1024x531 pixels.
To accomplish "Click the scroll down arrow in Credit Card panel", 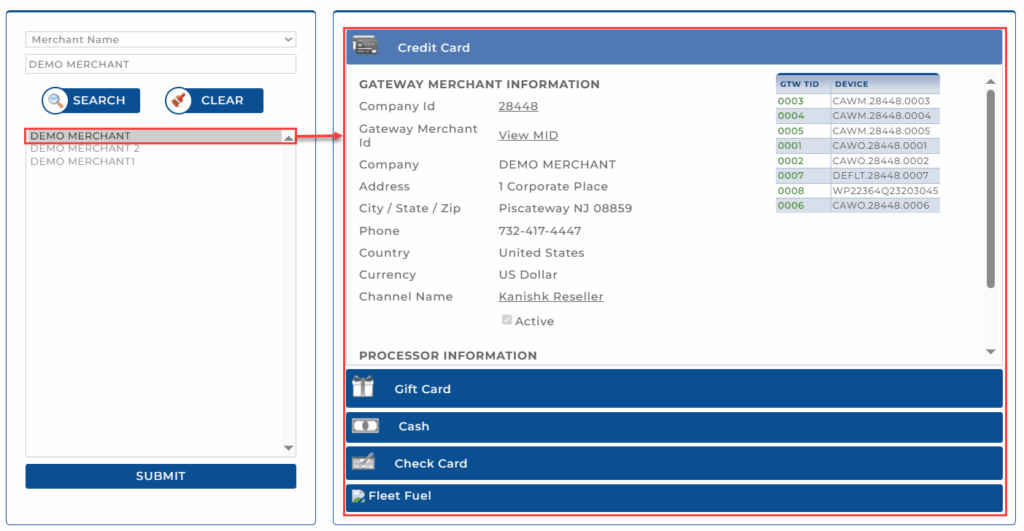I will pyautogui.click(x=990, y=352).
